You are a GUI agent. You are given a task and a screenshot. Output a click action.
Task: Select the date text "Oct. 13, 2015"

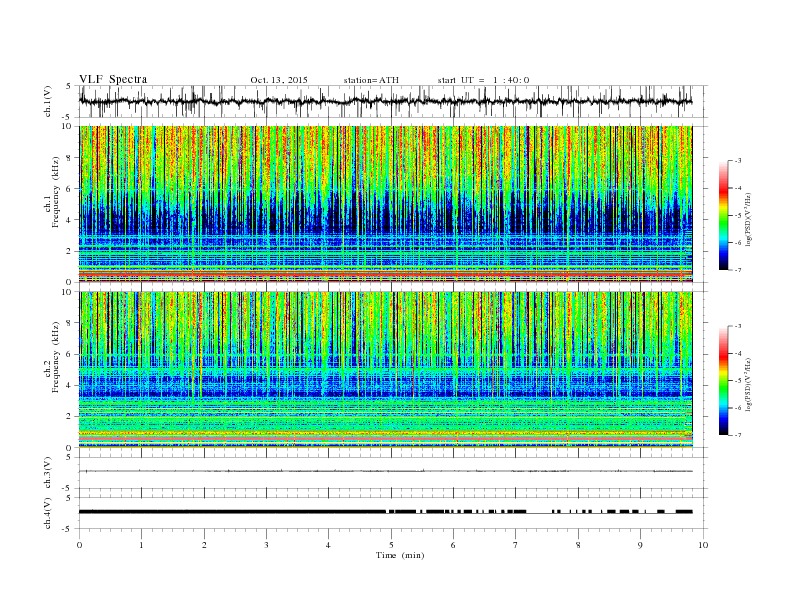click(x=279, y=80)
